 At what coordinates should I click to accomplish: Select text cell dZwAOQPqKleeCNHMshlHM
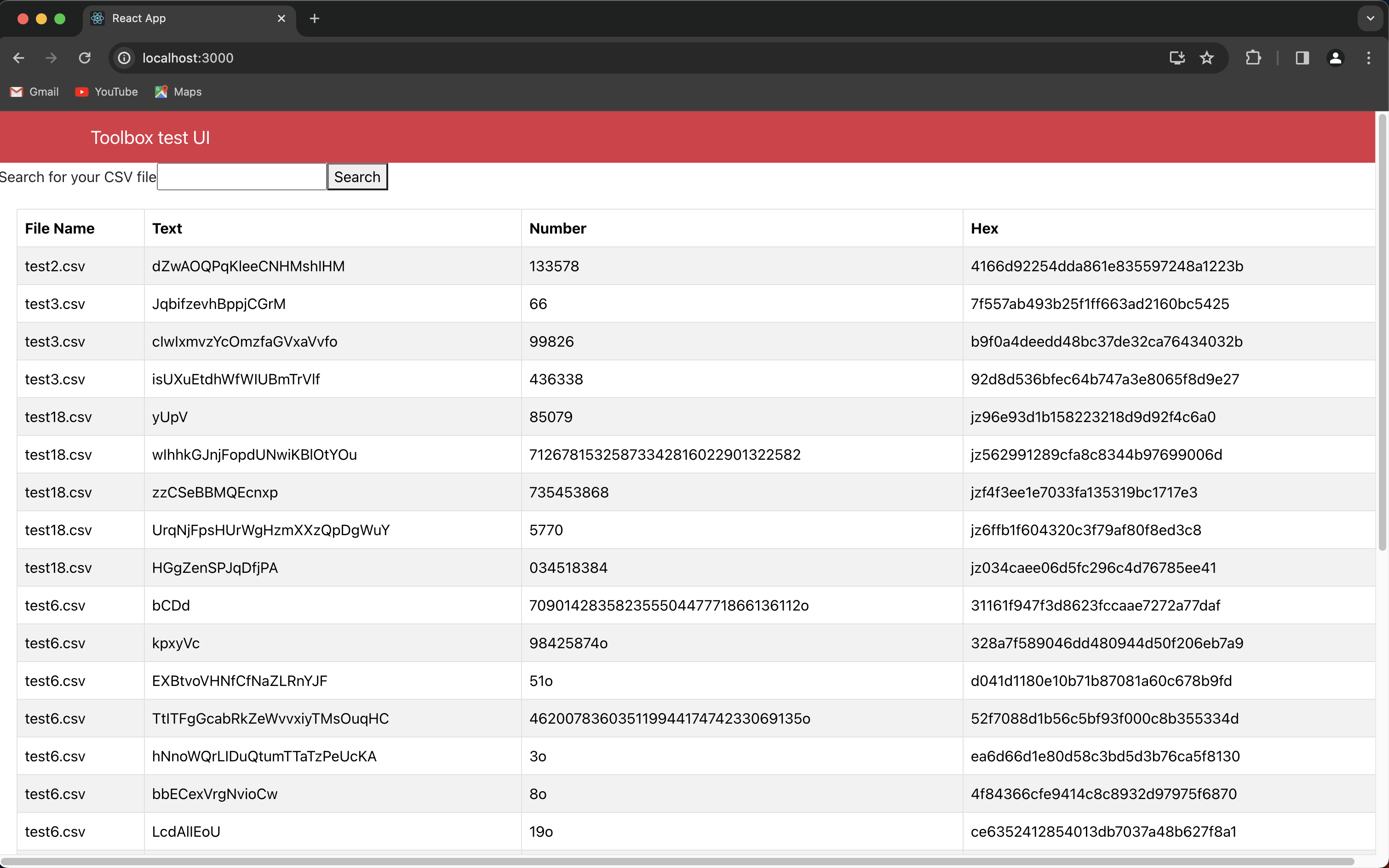click(333, 266)
